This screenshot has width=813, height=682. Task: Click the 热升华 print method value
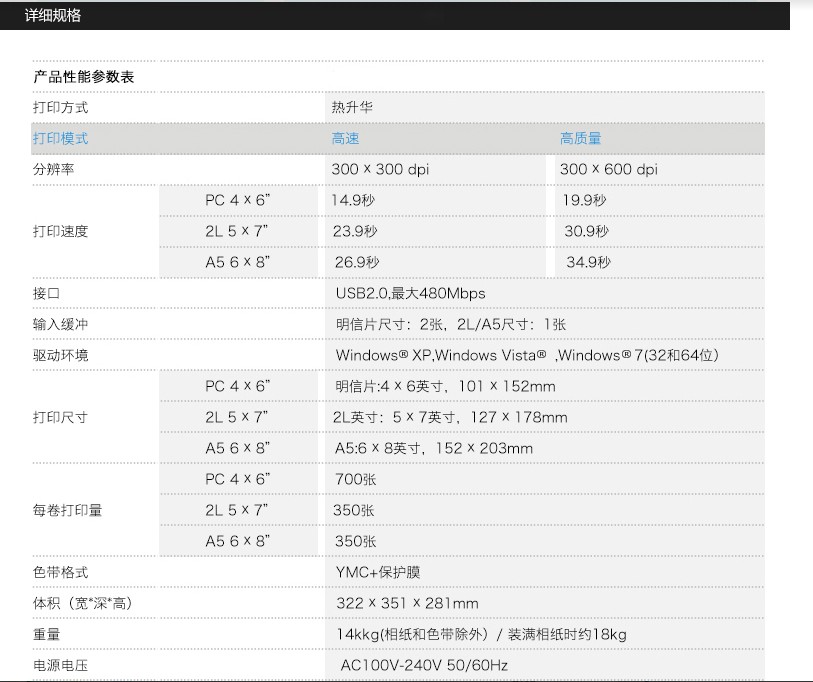(352, 108)
